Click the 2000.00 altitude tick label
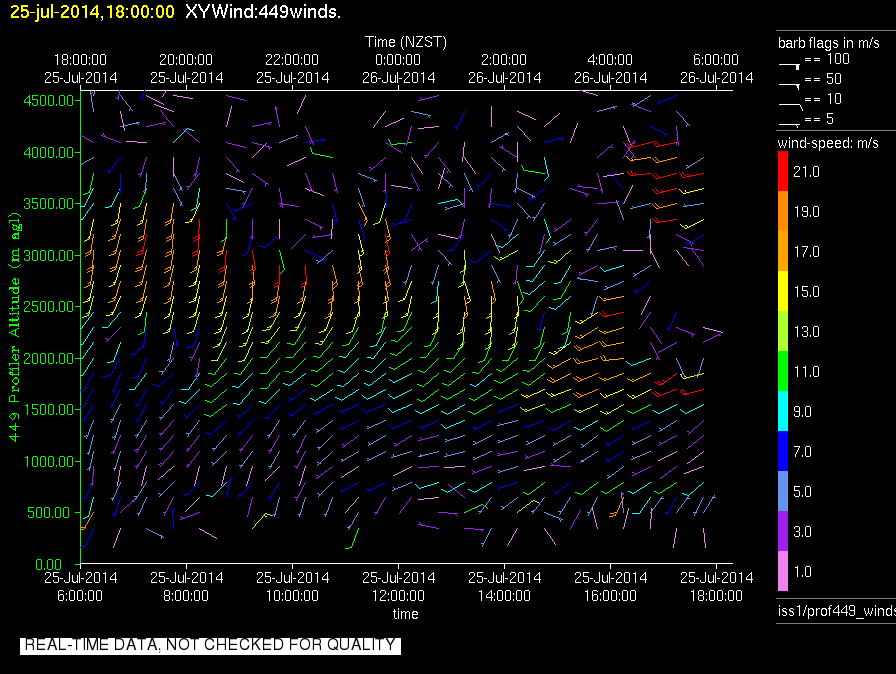Image resolution: width=896 pixels, height=674 pixels. coord(49,358)
